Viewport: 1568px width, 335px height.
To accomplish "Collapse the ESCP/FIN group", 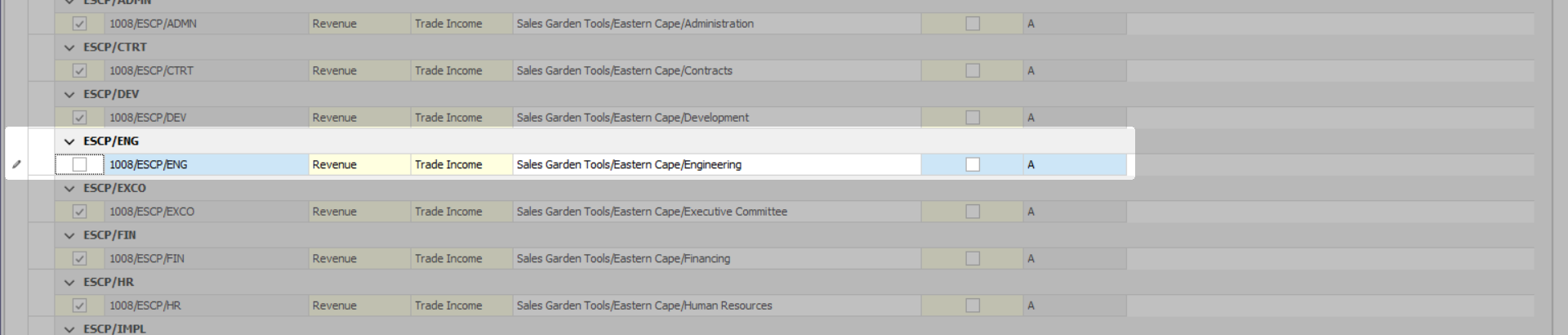I will (69, 235).
